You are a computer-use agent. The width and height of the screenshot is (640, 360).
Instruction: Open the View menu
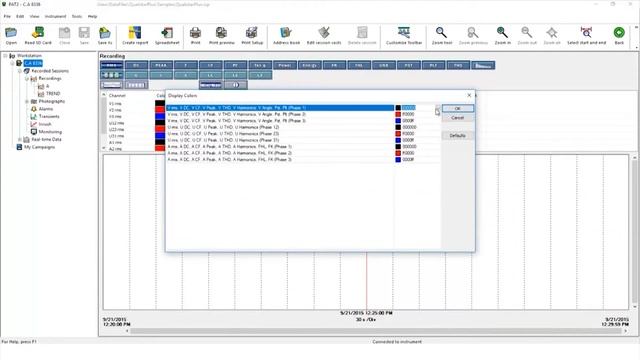[34, 16]
